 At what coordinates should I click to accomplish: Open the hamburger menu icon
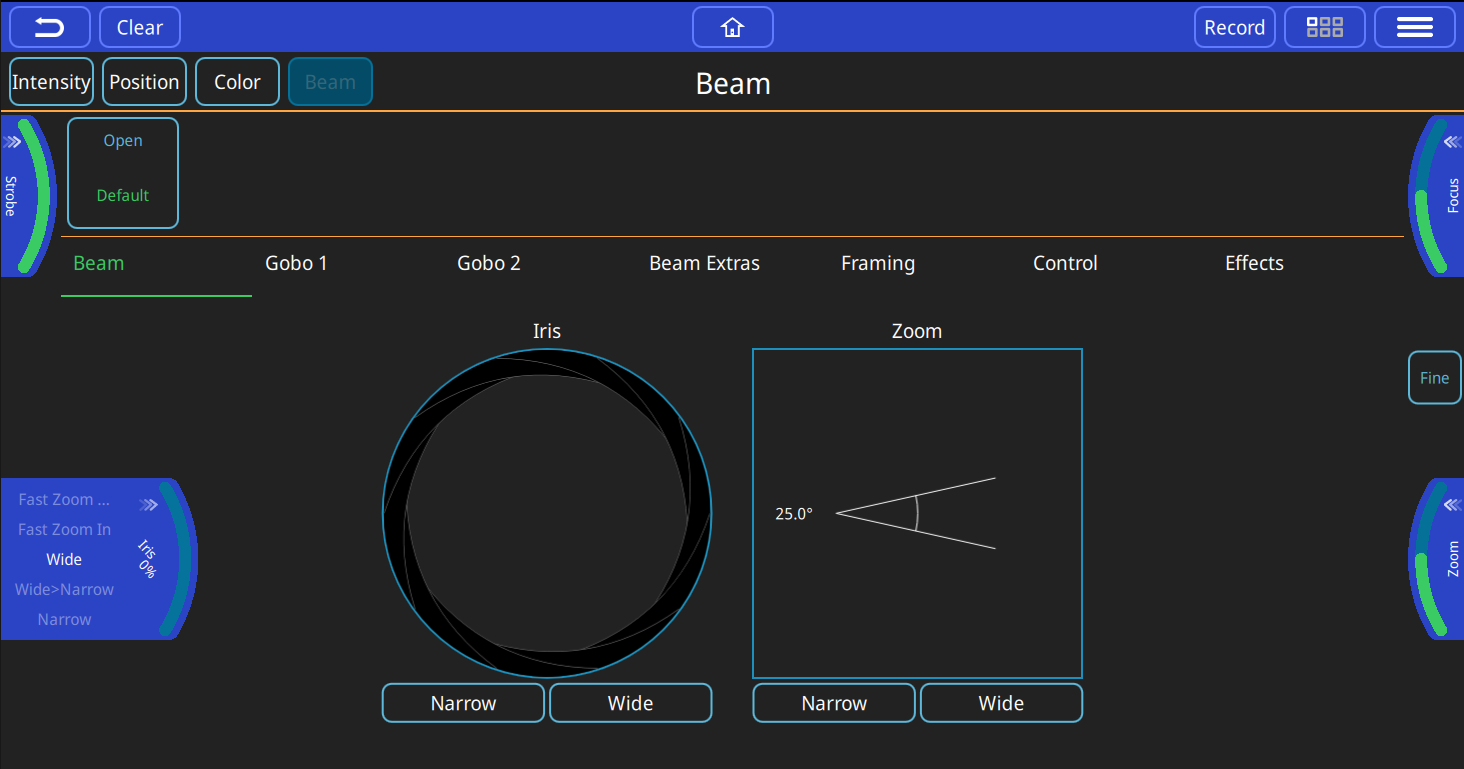click(x=1414, y=27)
